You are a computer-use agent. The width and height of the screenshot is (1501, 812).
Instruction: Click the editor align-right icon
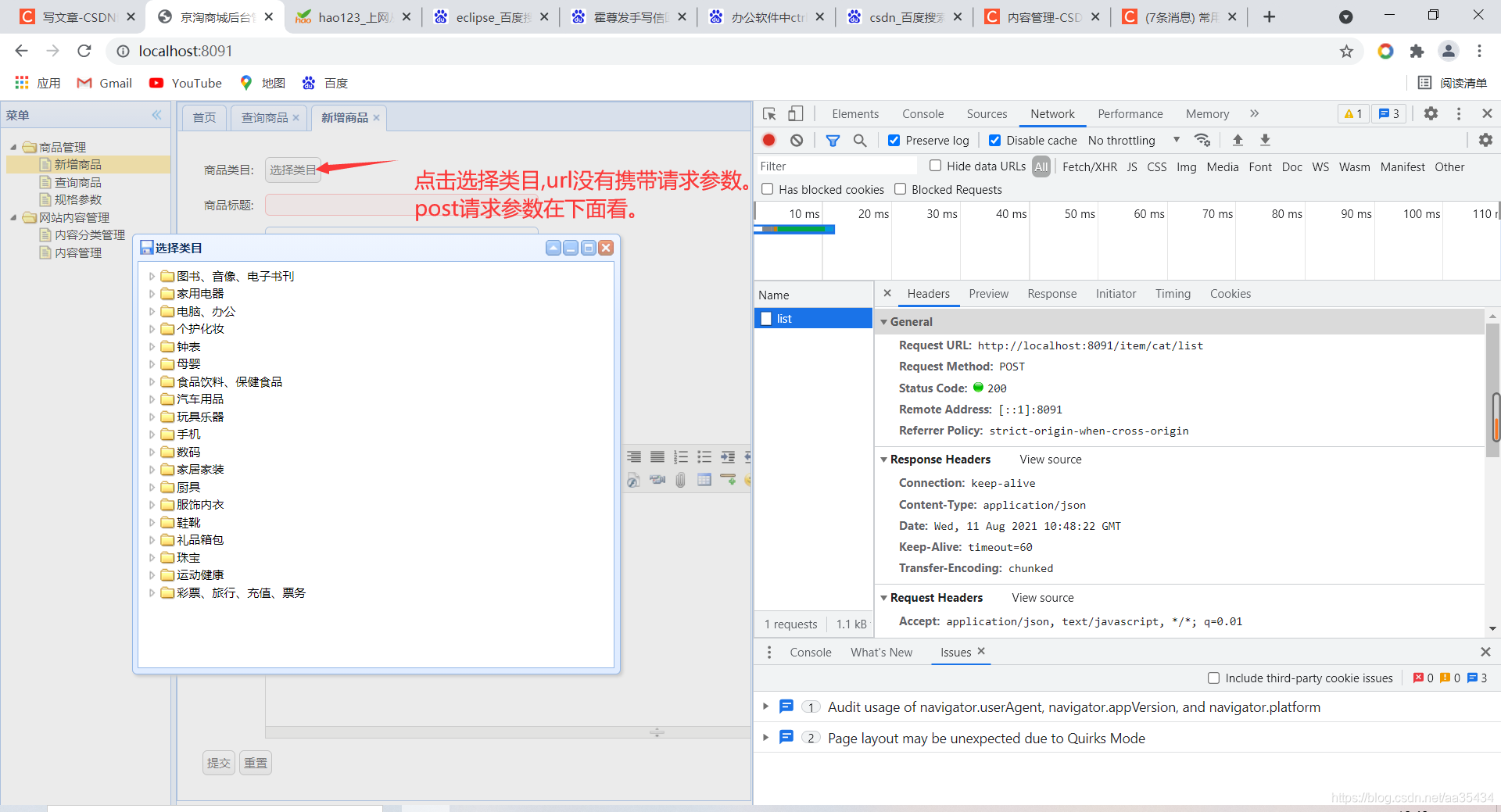pyautogui.click(x=634, y=457)
